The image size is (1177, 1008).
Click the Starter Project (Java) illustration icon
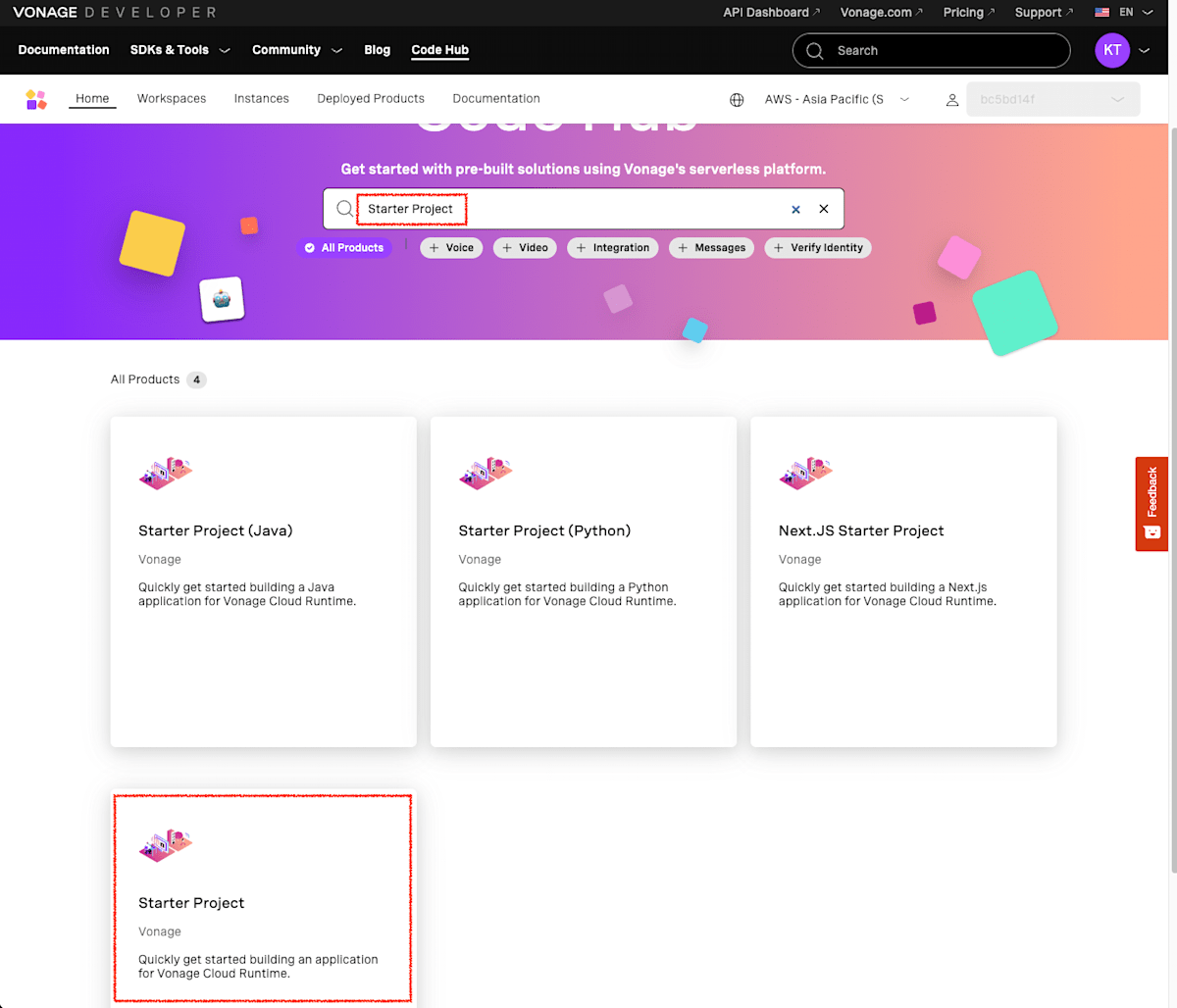166,473
